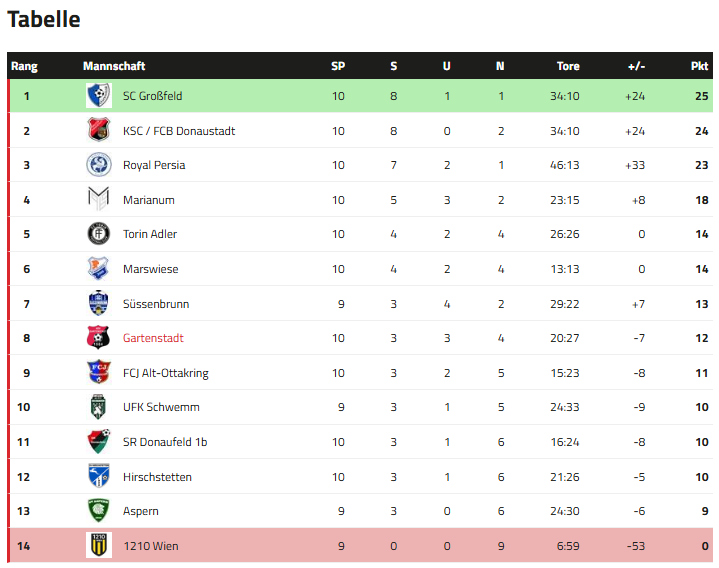719x568 pixels.
Task: Open the Hirschstetten club crest
Action: tap(98, 477)
